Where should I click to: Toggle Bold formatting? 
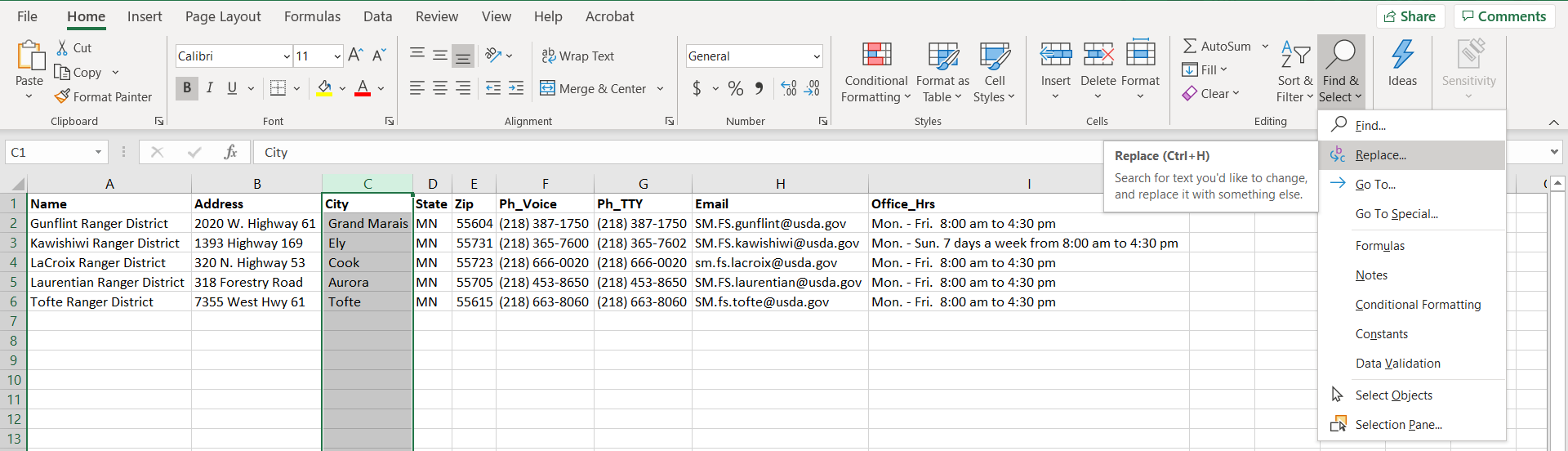coord(187,88)
